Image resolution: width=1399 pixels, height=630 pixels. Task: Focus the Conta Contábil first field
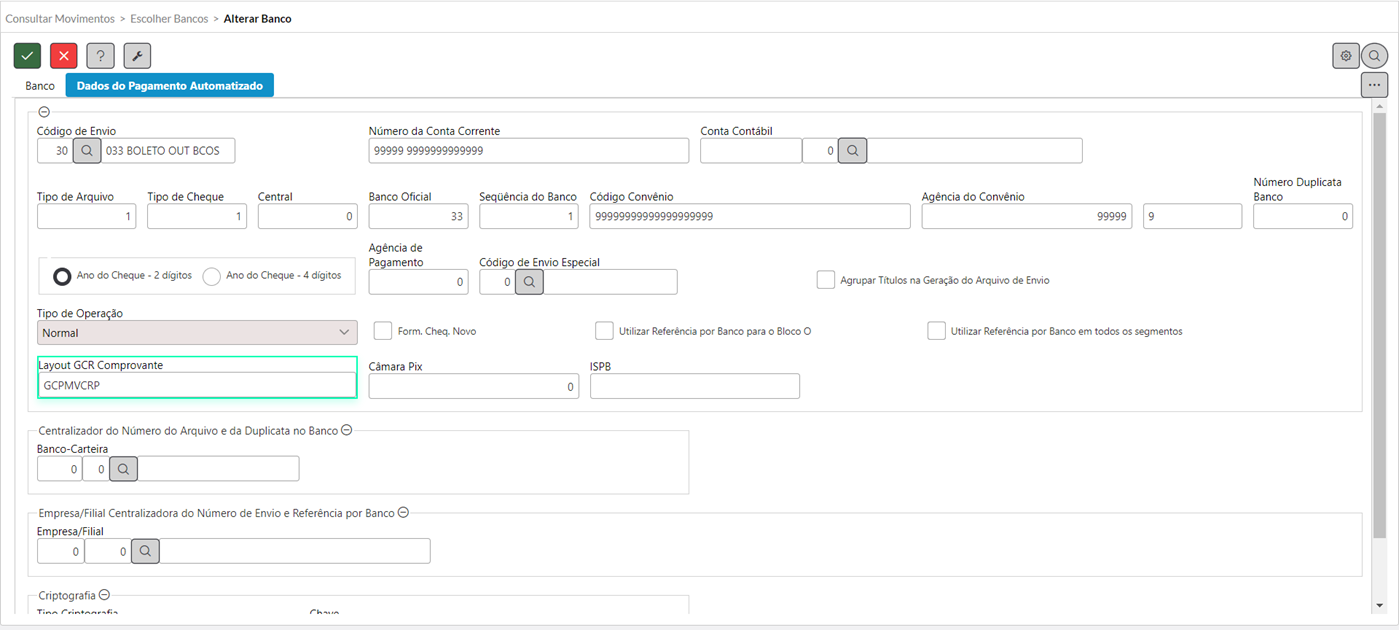(751, 150)
